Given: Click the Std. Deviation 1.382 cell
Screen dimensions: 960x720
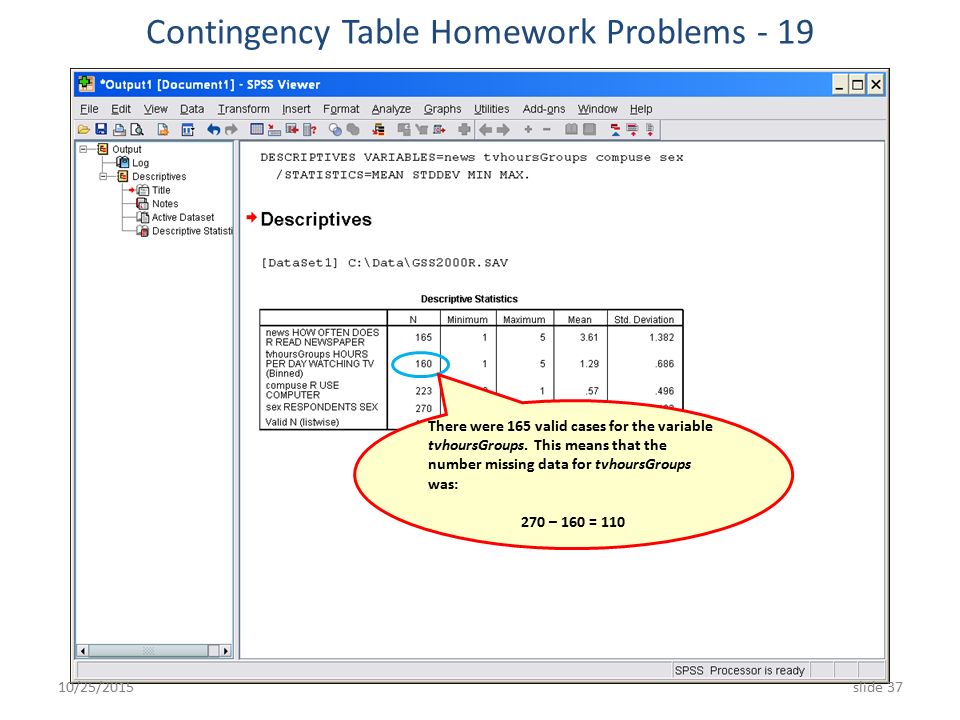Looking at the screenshot, I should tap(661, 337).
